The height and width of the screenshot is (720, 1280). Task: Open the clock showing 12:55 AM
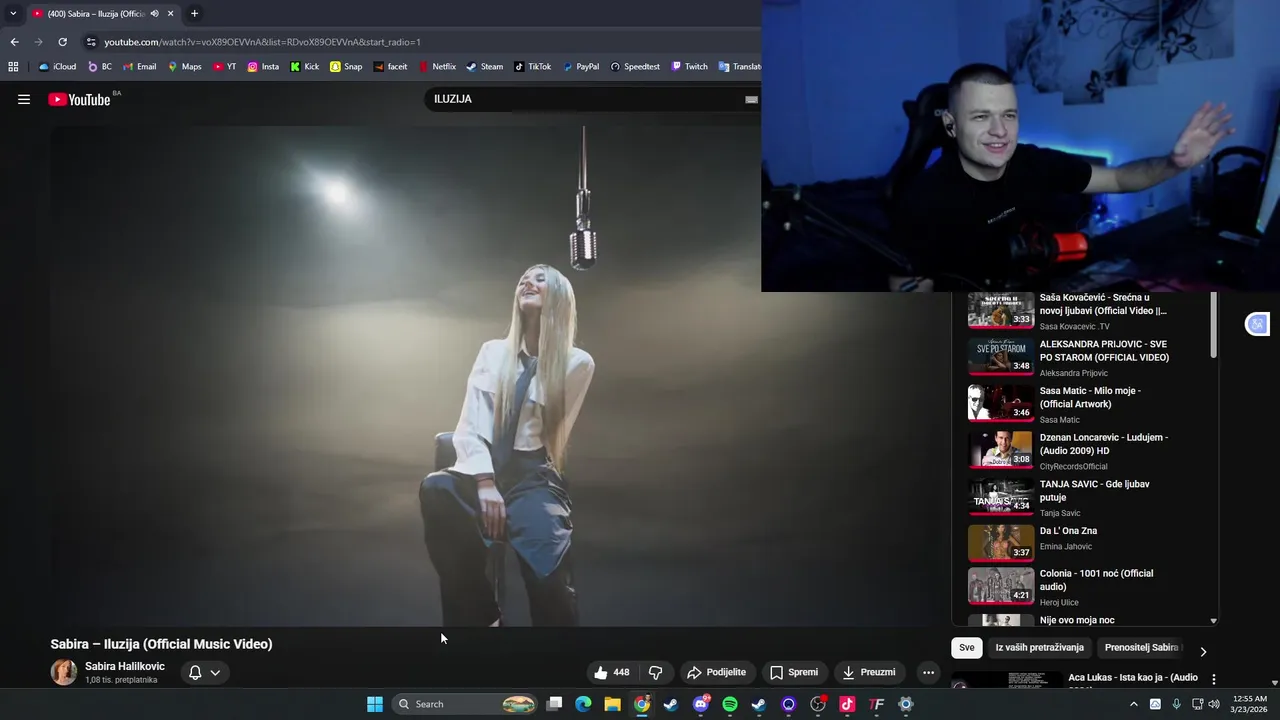tap(1250, 704)
